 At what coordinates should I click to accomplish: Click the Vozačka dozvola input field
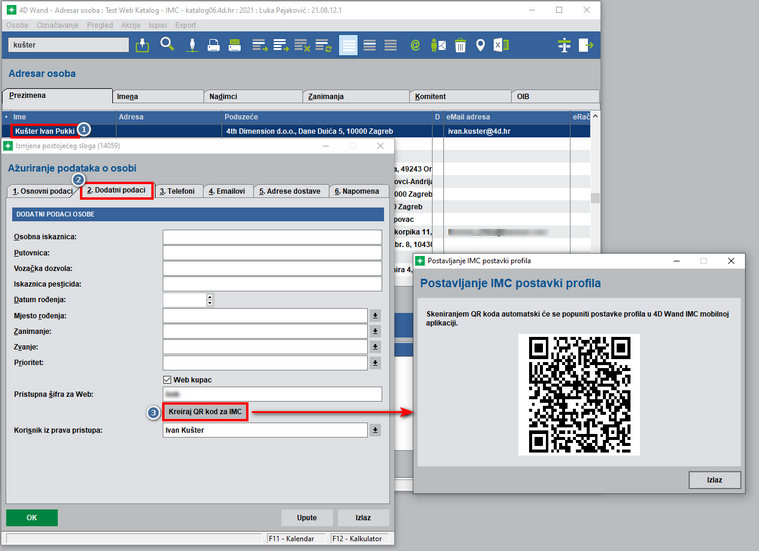(272, 268)
